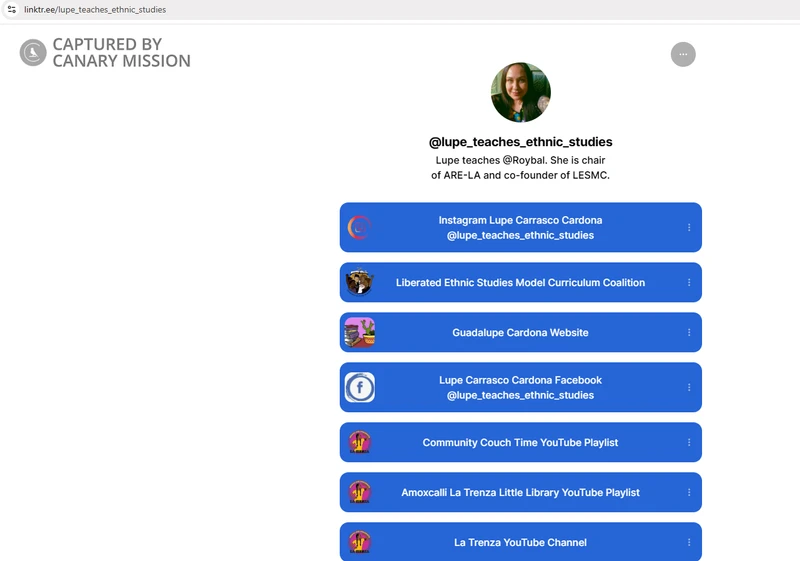The width and height of the screenshot is (800, 561).
Task: Click the bio text about Roybal and ARE-LA
Action: pos(520,168)
